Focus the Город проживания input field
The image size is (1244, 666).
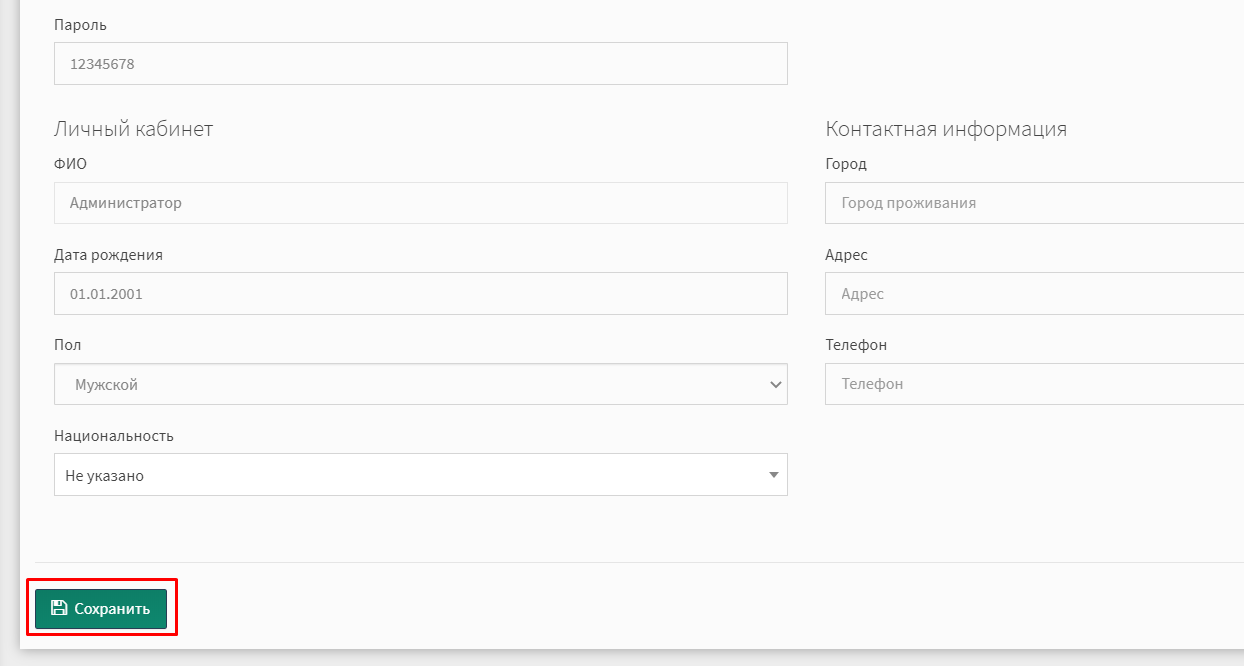tap(1034, 203)
